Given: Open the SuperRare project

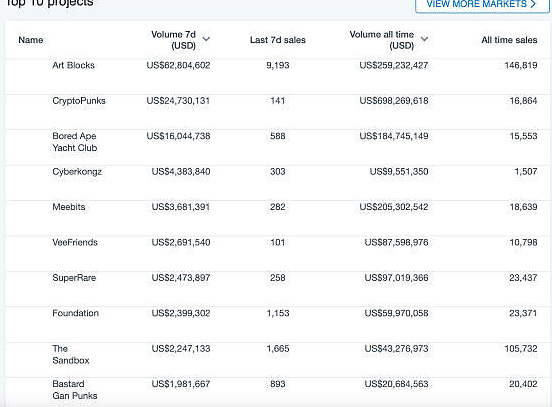Looking at the screenshot, I should pyautogui.click(x=74, y=278).
